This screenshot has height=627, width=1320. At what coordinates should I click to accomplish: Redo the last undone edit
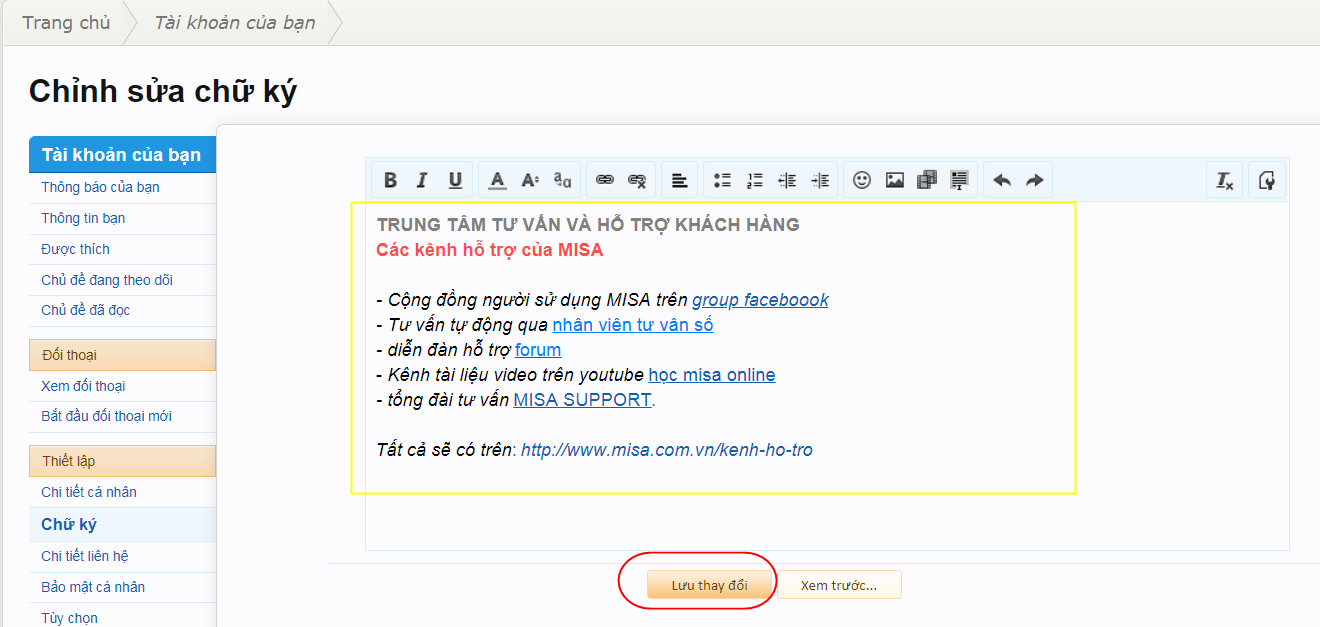coord(1035,180)
